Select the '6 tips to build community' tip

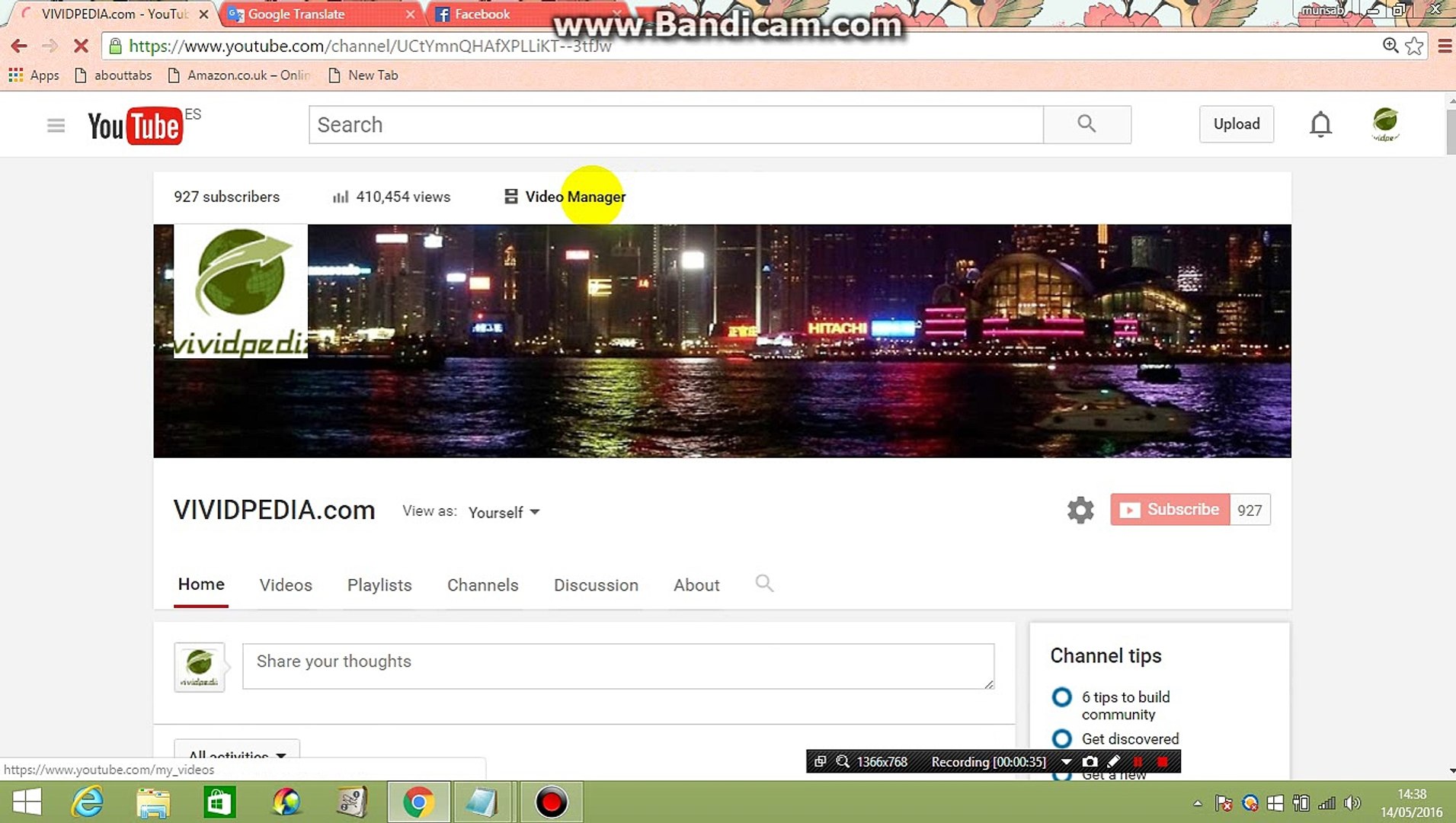1125,706
